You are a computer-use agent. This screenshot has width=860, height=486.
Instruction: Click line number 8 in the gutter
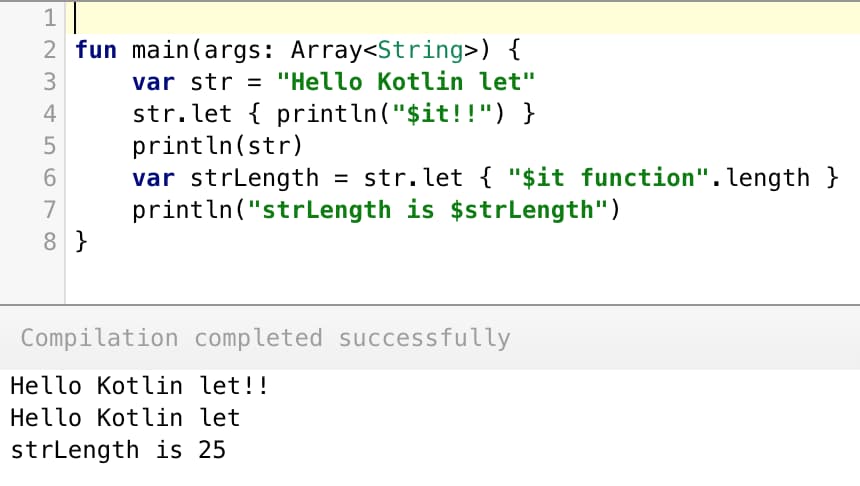tap(49, 241)
